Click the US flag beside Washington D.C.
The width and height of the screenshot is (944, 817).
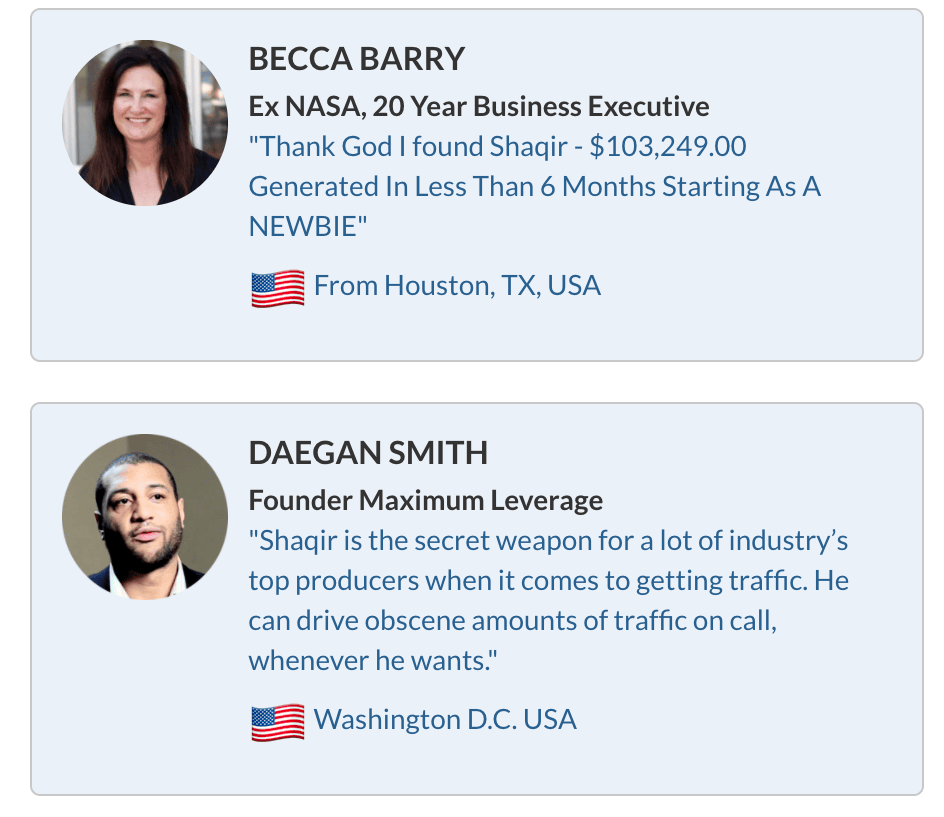point(277,721)
